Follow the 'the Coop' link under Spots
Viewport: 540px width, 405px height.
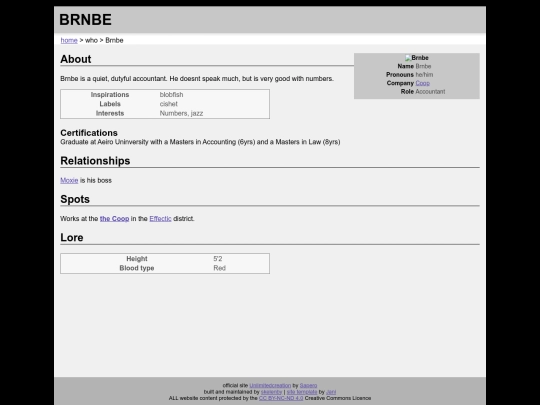pyautogui.click(x=114, y=218)
